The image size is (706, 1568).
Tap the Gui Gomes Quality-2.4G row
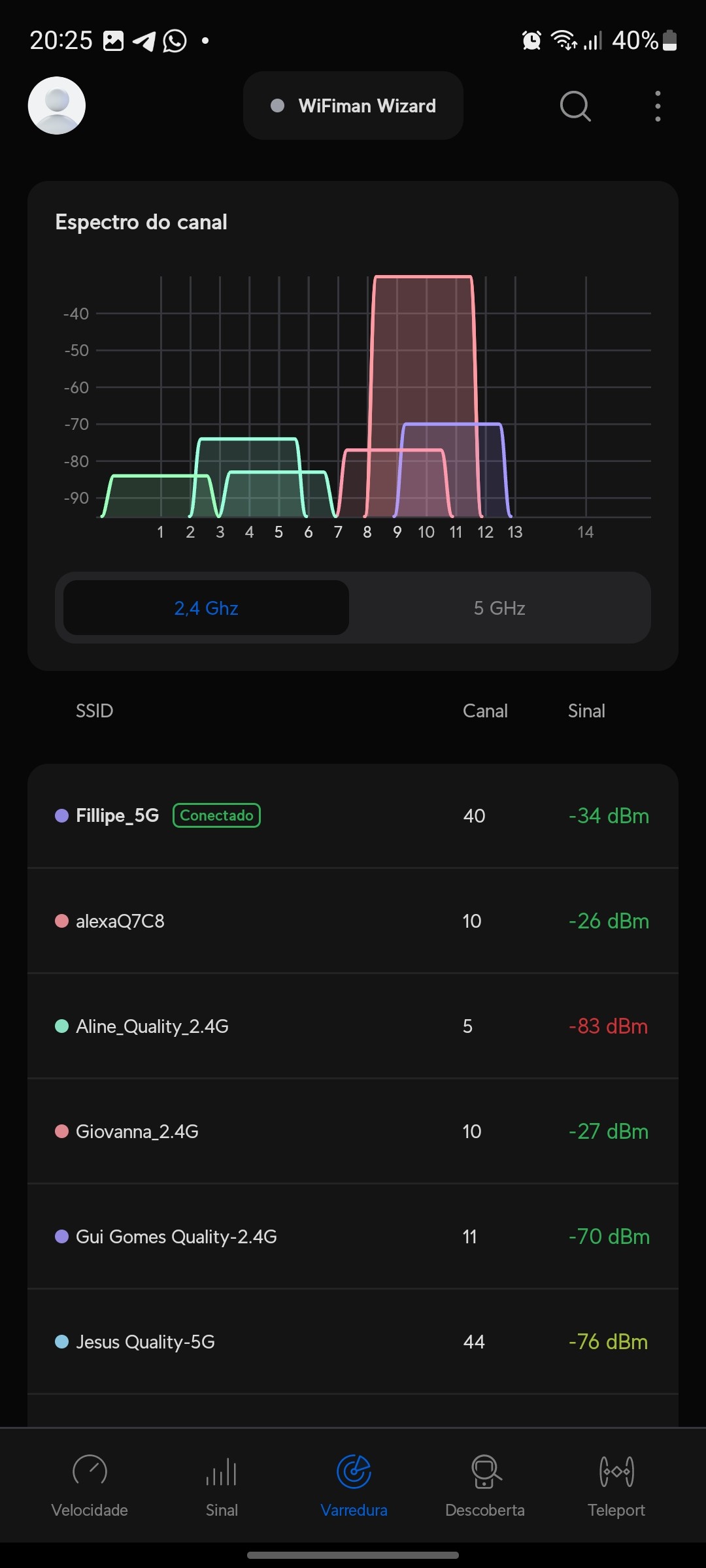tap(353, 1237)
